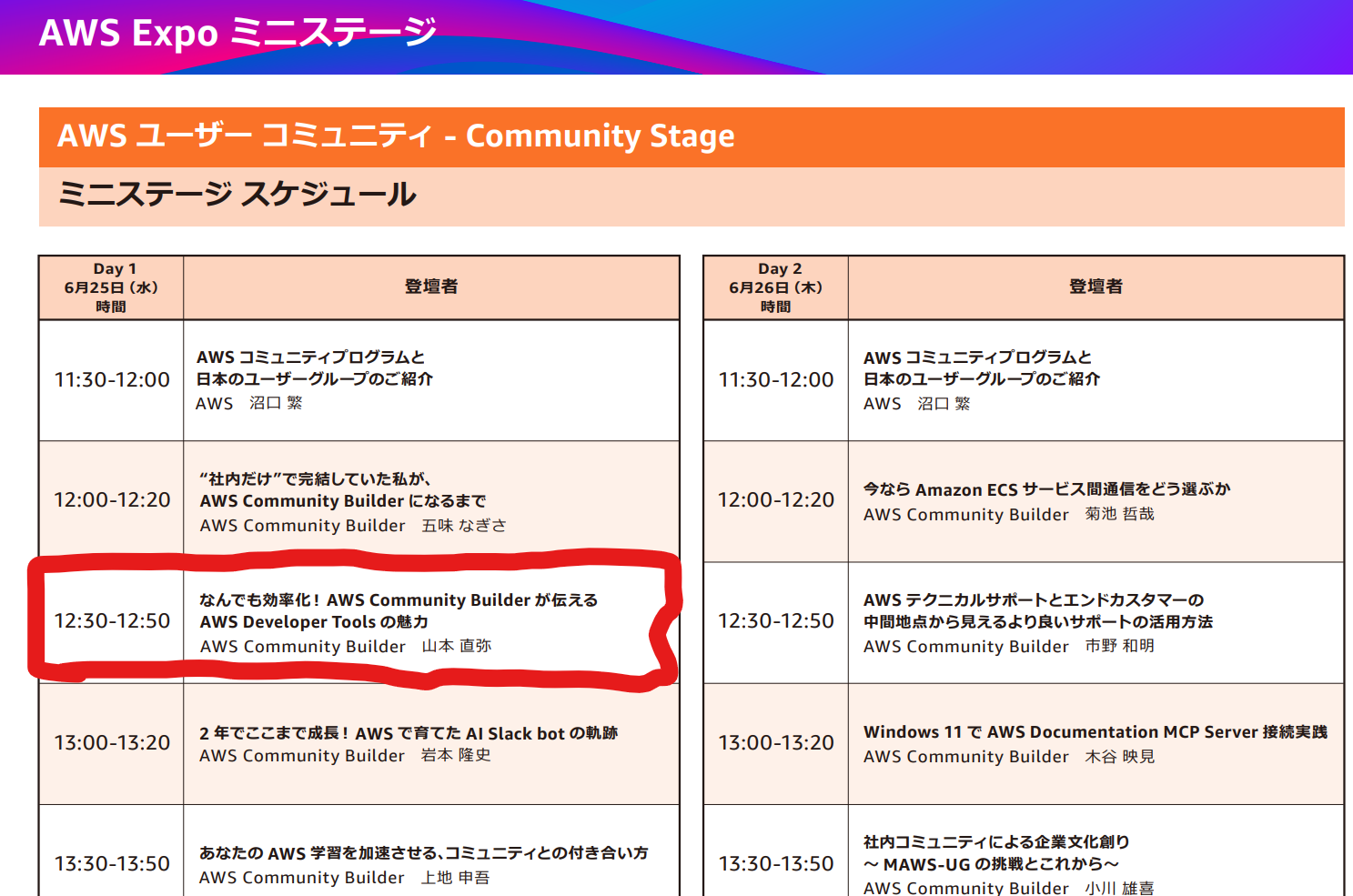This screenshot has width=1353, height=896.
Task: Click the "ミニステージ スケジュール" subheading
Action: coord(237,194)
